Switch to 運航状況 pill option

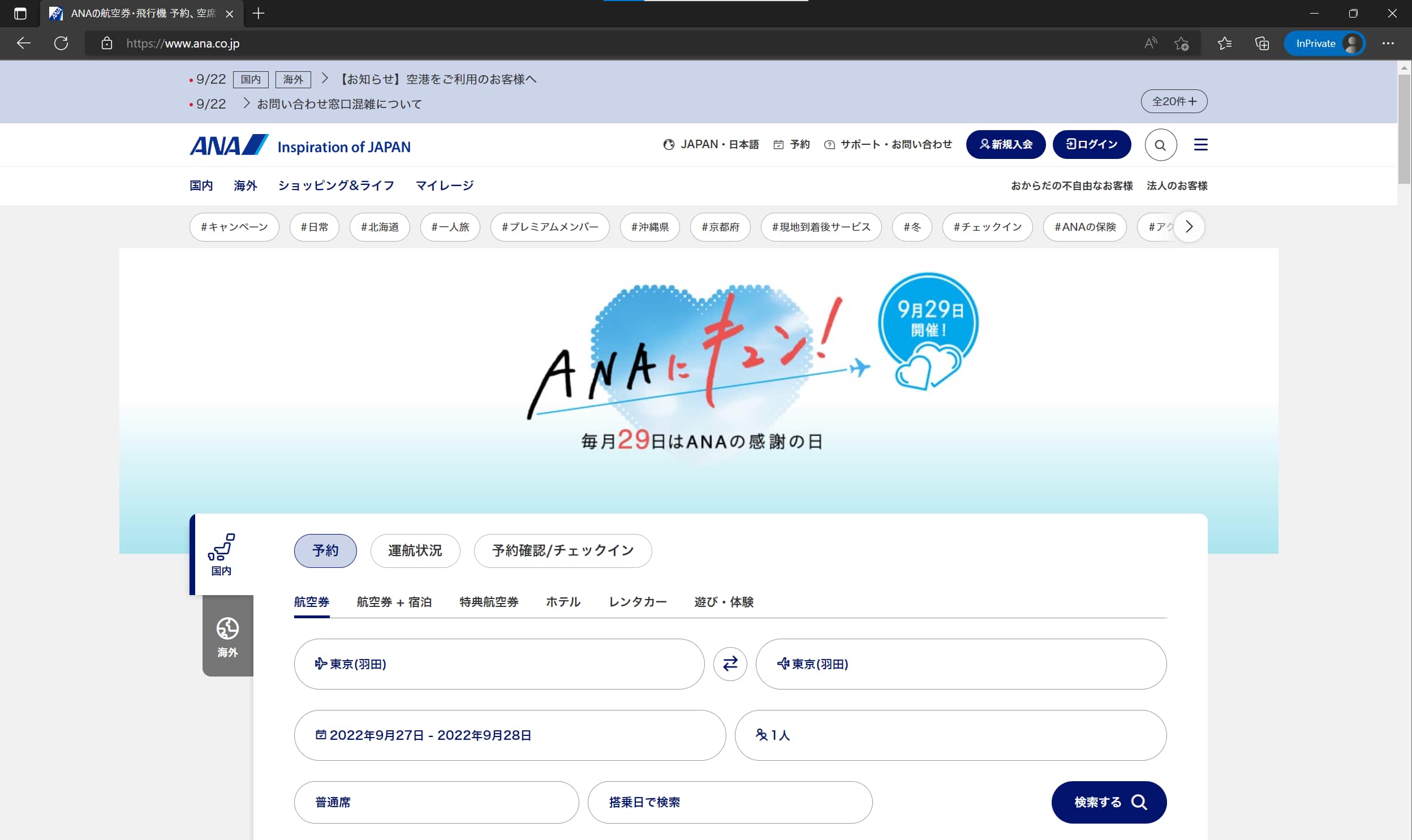coord(415,550)
